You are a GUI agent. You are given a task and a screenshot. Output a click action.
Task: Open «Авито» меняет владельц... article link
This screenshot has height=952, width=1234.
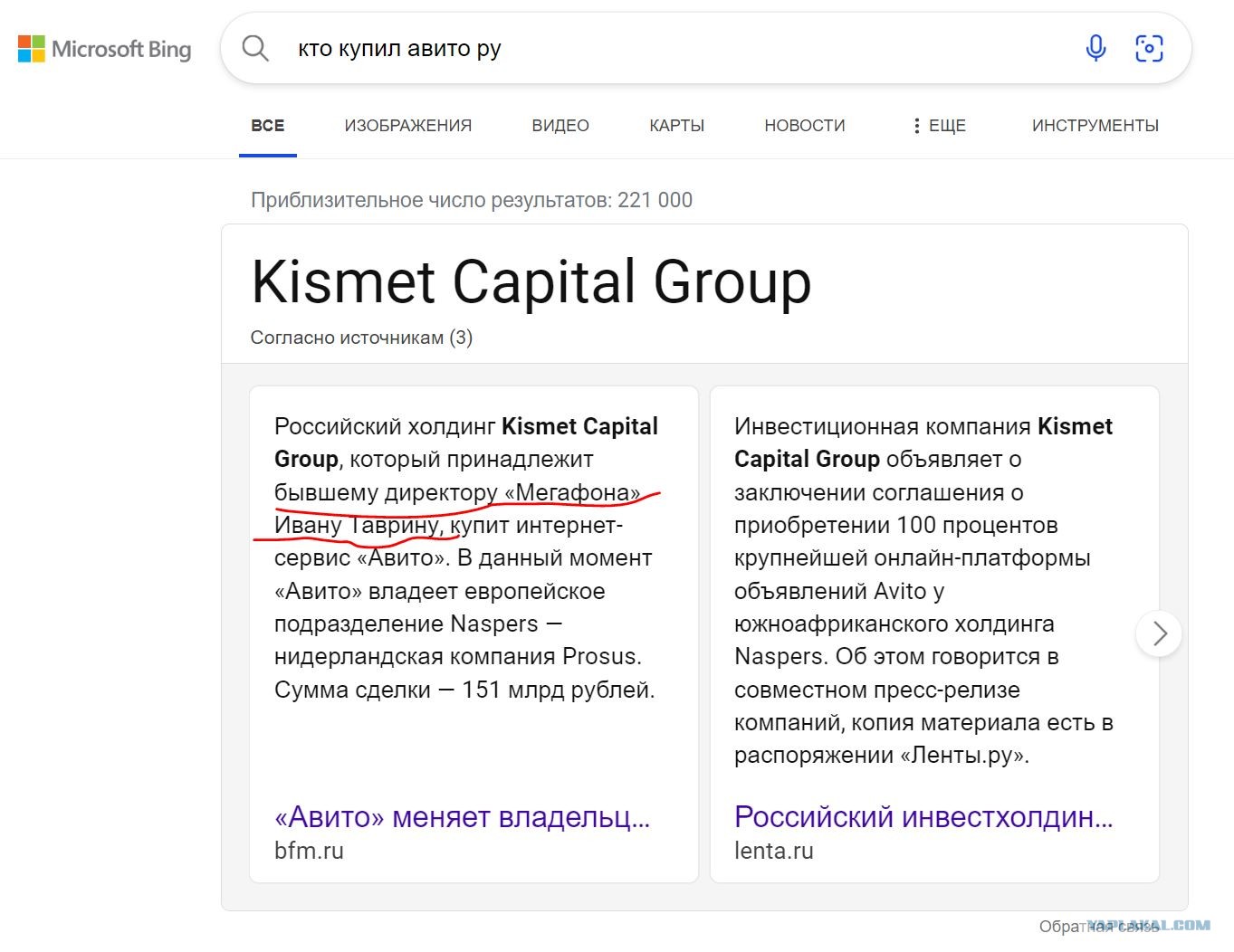pos(462,817)
